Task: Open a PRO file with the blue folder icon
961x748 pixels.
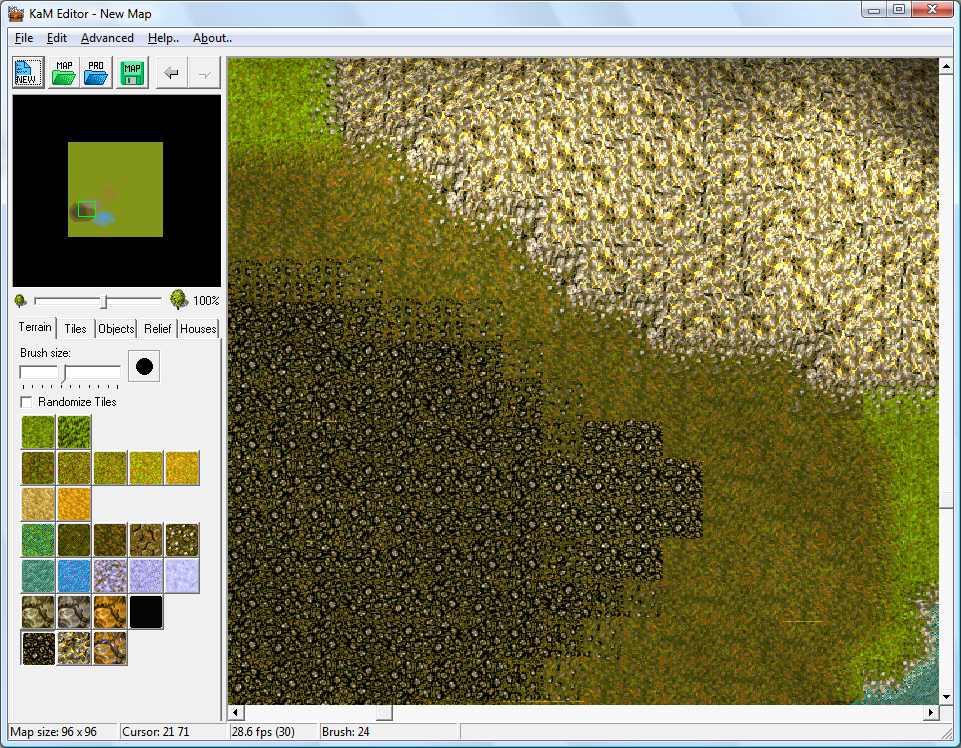Action: [x=96, y=72]
